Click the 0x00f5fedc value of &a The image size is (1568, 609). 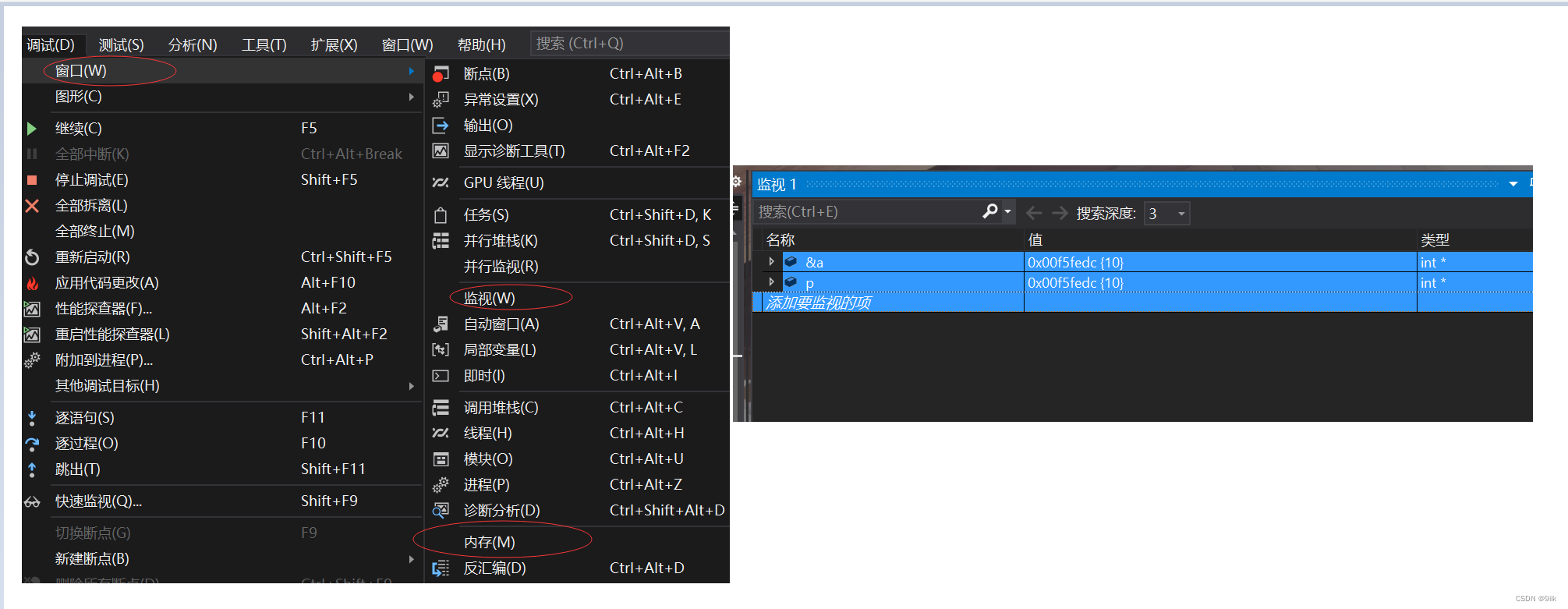tap(1075, 262)
